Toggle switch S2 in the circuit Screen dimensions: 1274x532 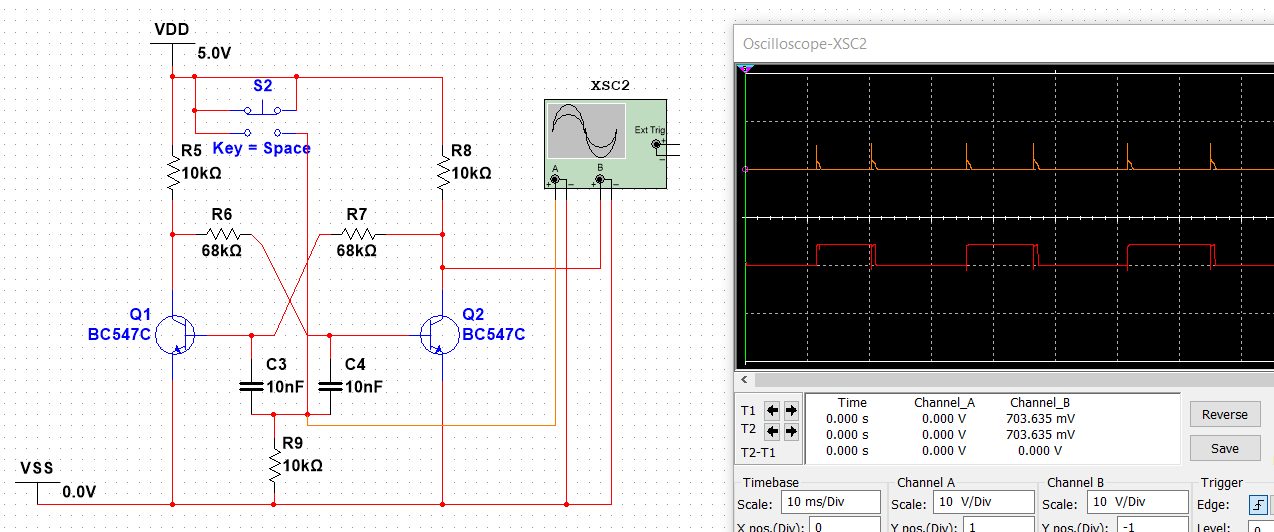coord(262,109)
